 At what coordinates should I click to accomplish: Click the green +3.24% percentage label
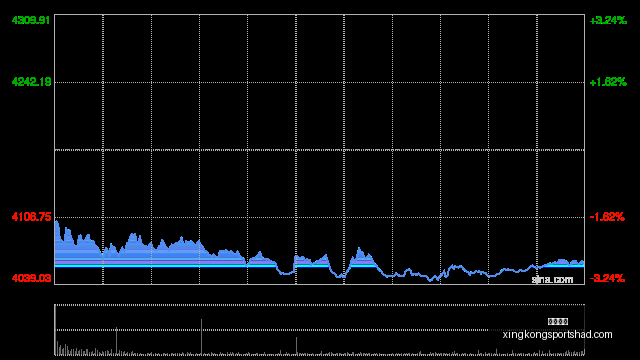pyautogui.click(x=608, y=20)
